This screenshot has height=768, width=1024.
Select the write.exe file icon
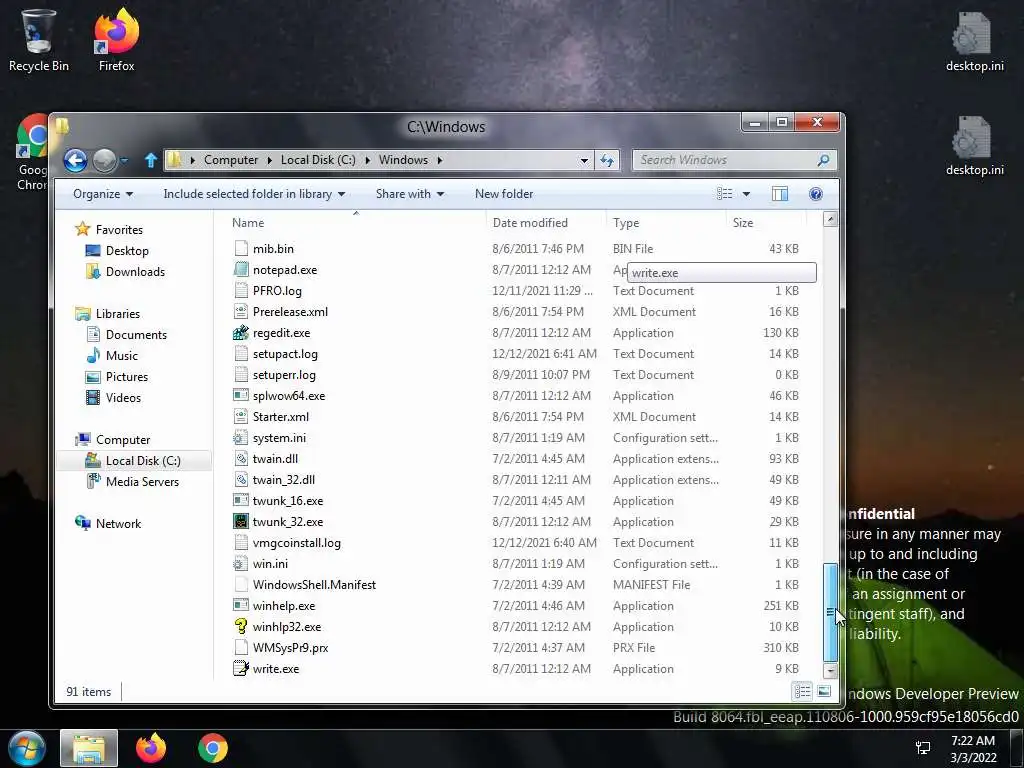241,669
